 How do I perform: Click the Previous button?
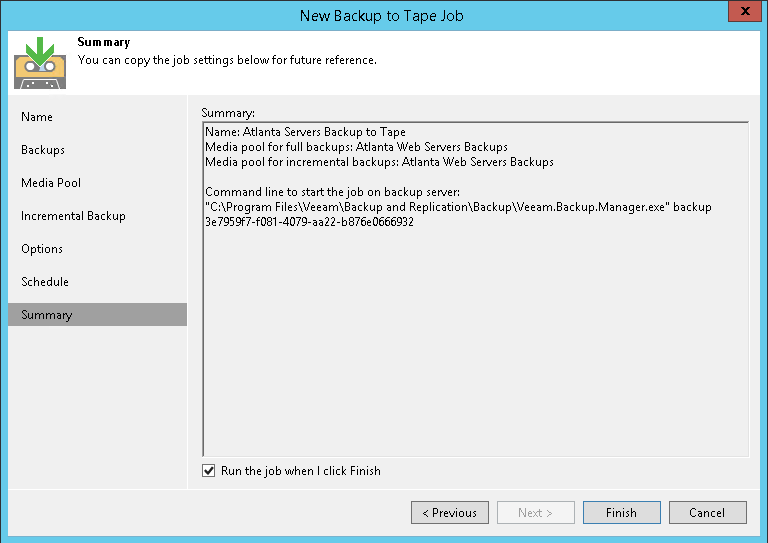[450, 513]
